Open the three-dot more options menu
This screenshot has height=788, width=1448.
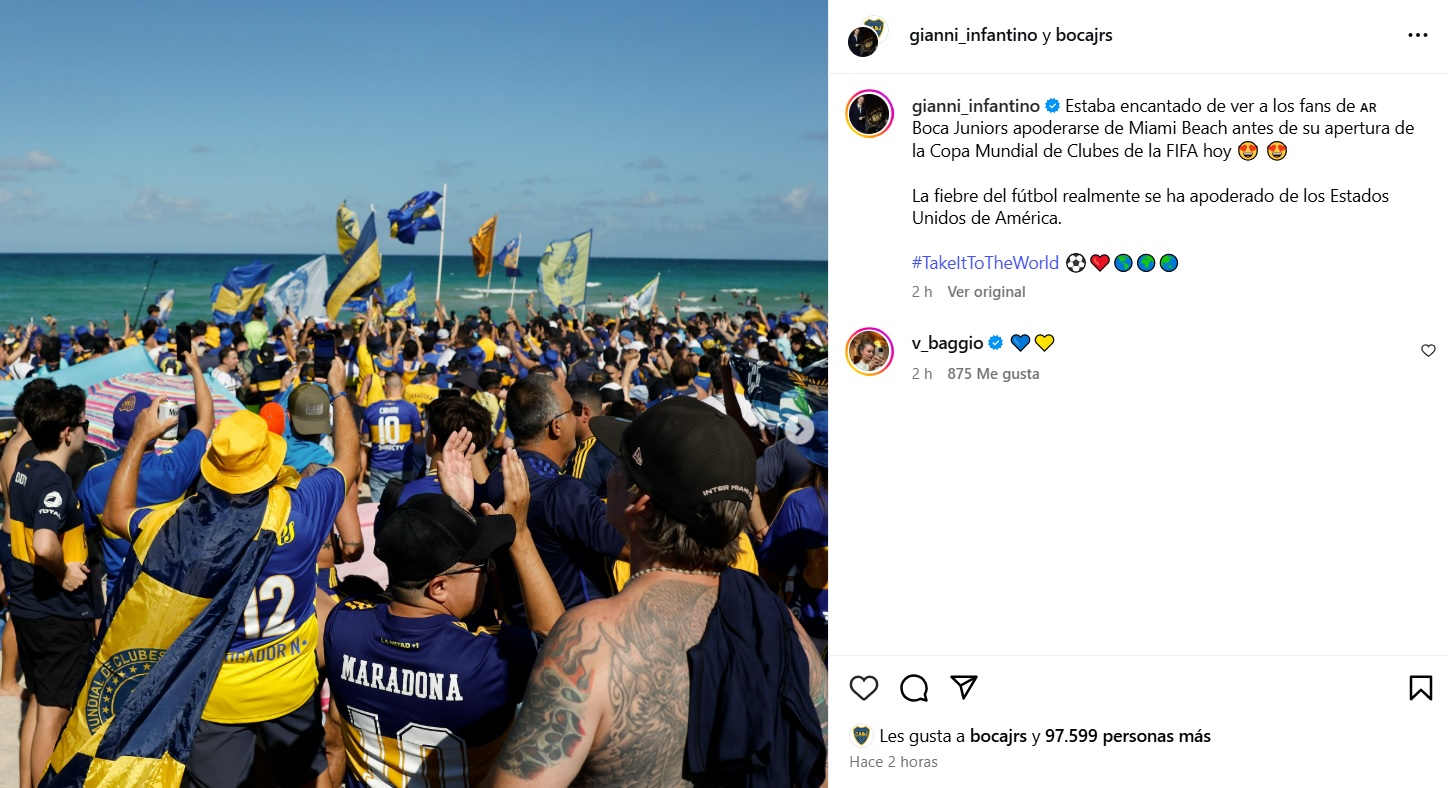tap(1418, 35)
